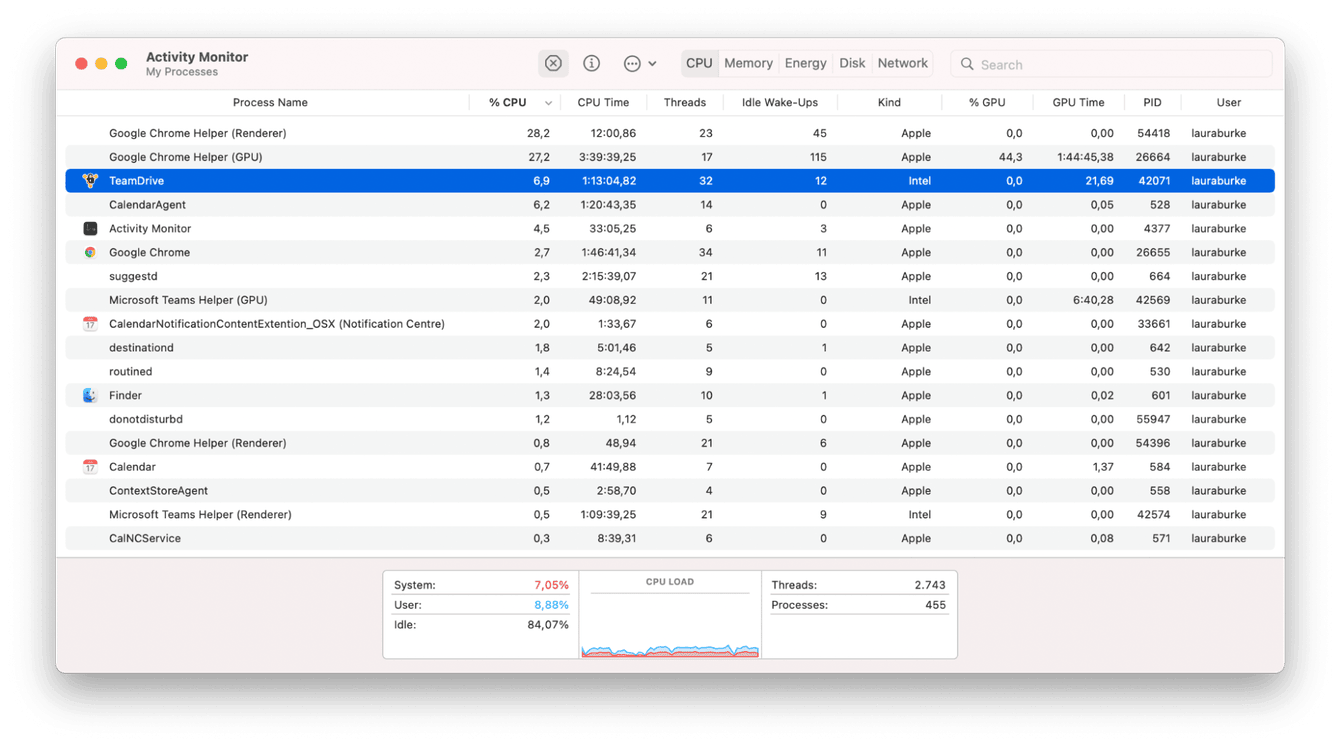Sort by the Process Name column header
The height and width of the screenshot is (747, 1340).
[270, 103]
